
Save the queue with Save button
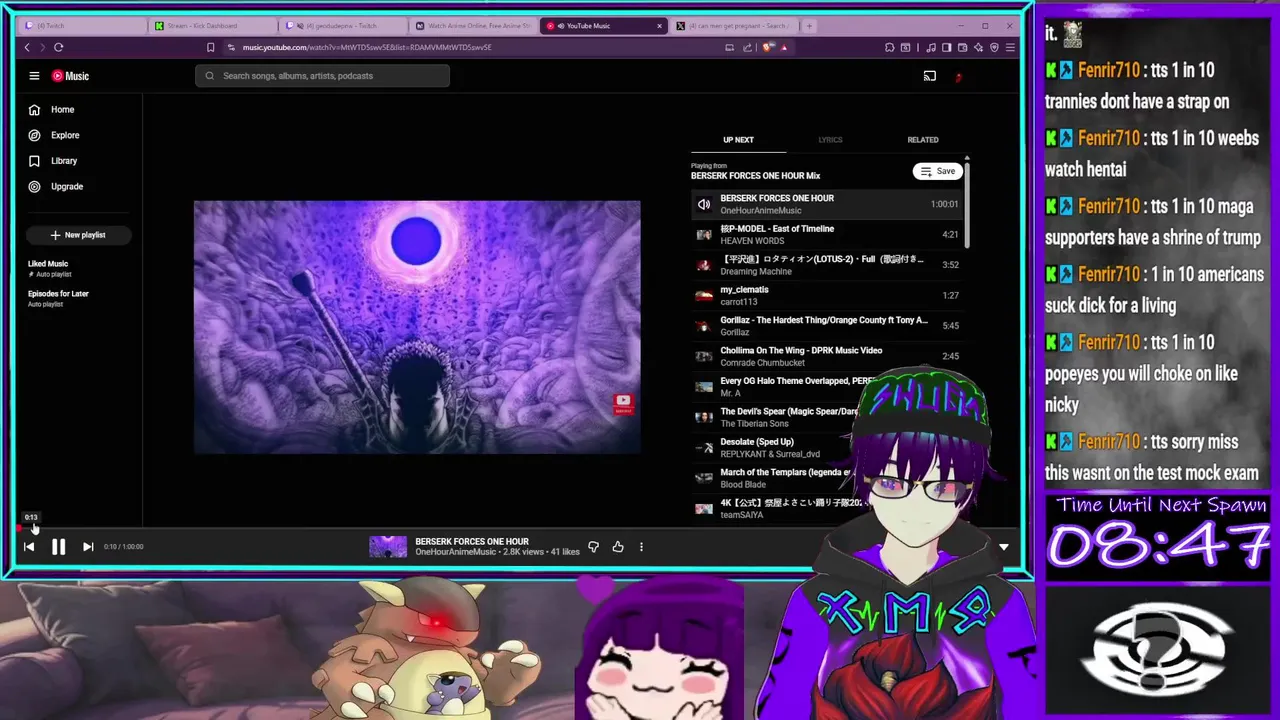(x=938, y=171)
